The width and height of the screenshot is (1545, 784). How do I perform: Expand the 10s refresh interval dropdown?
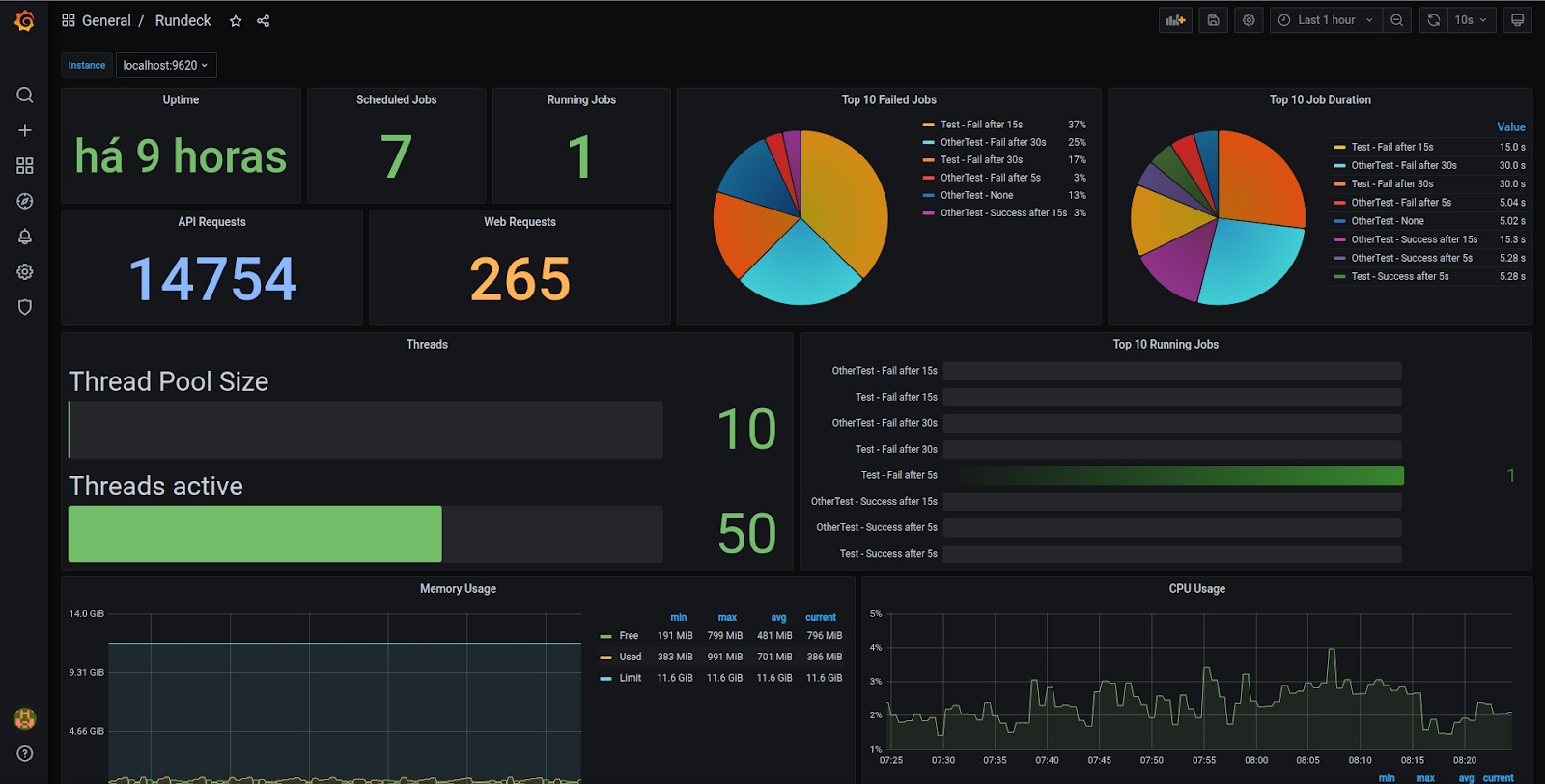(1472, 20)
